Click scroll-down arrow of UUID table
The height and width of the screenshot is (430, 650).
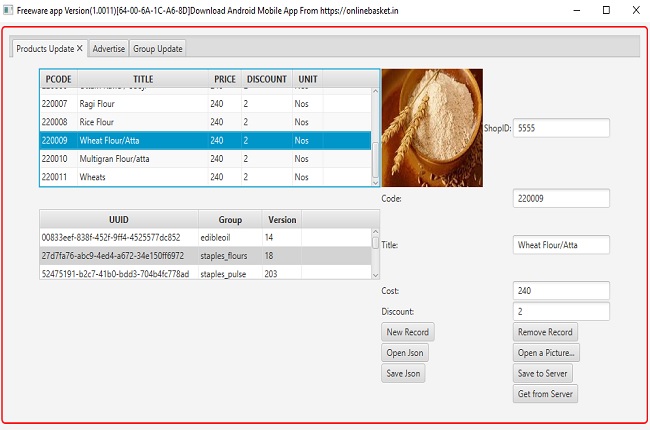(376, 275)
